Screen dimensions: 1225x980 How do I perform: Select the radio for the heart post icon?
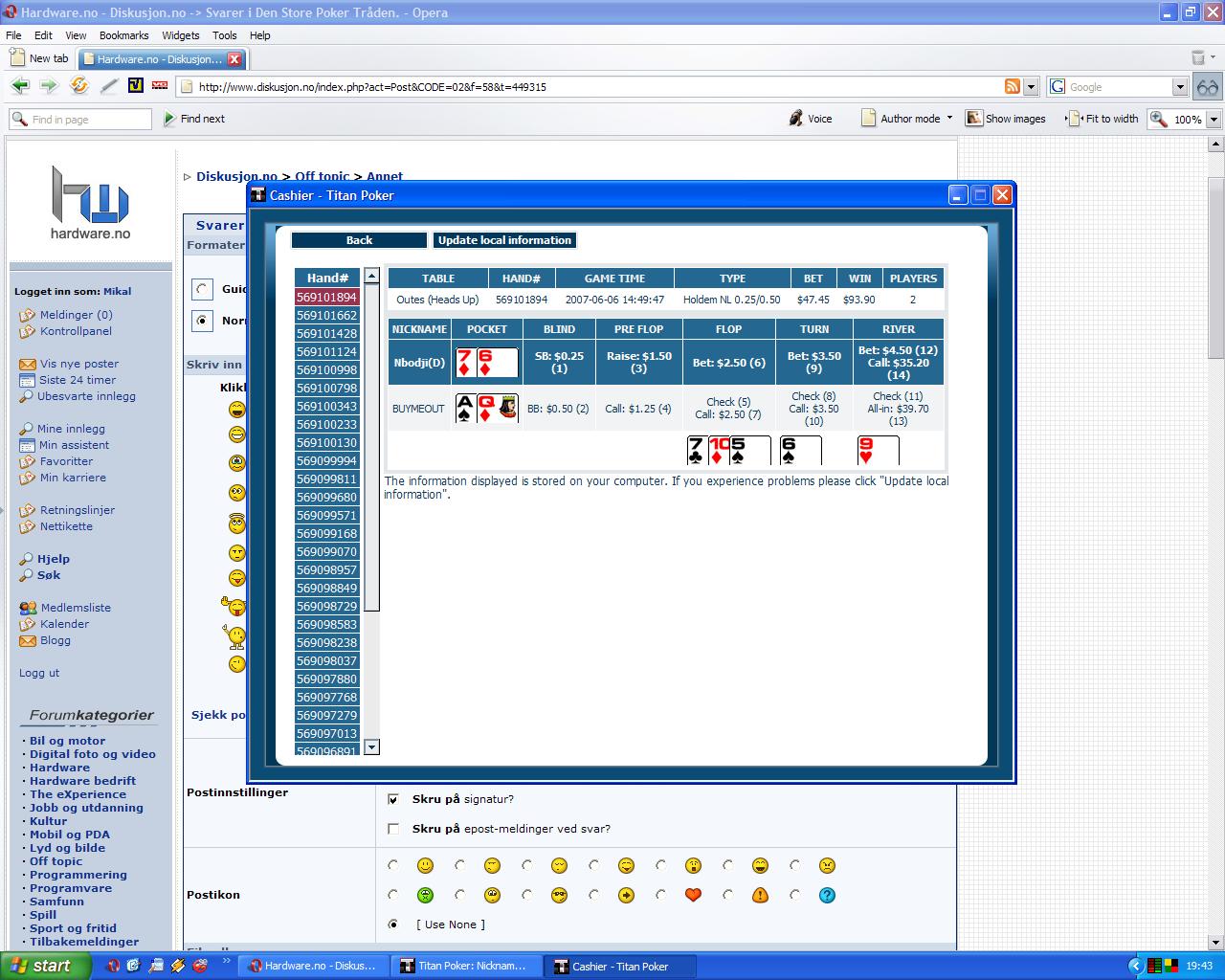tap(661, 896)
